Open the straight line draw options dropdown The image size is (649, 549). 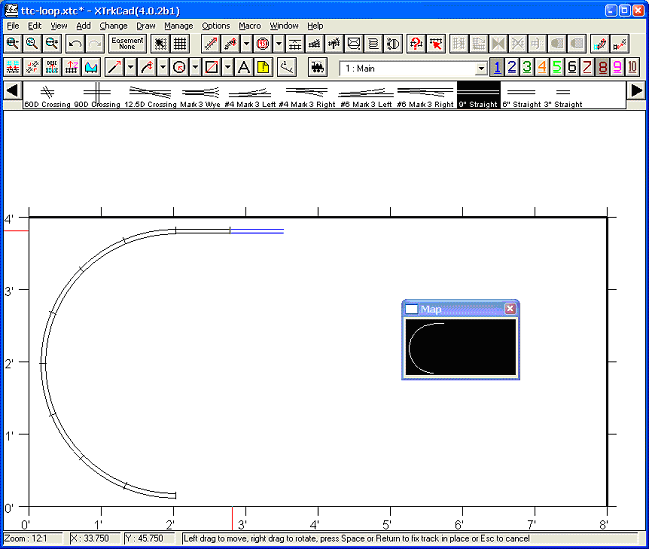point(130,67)
